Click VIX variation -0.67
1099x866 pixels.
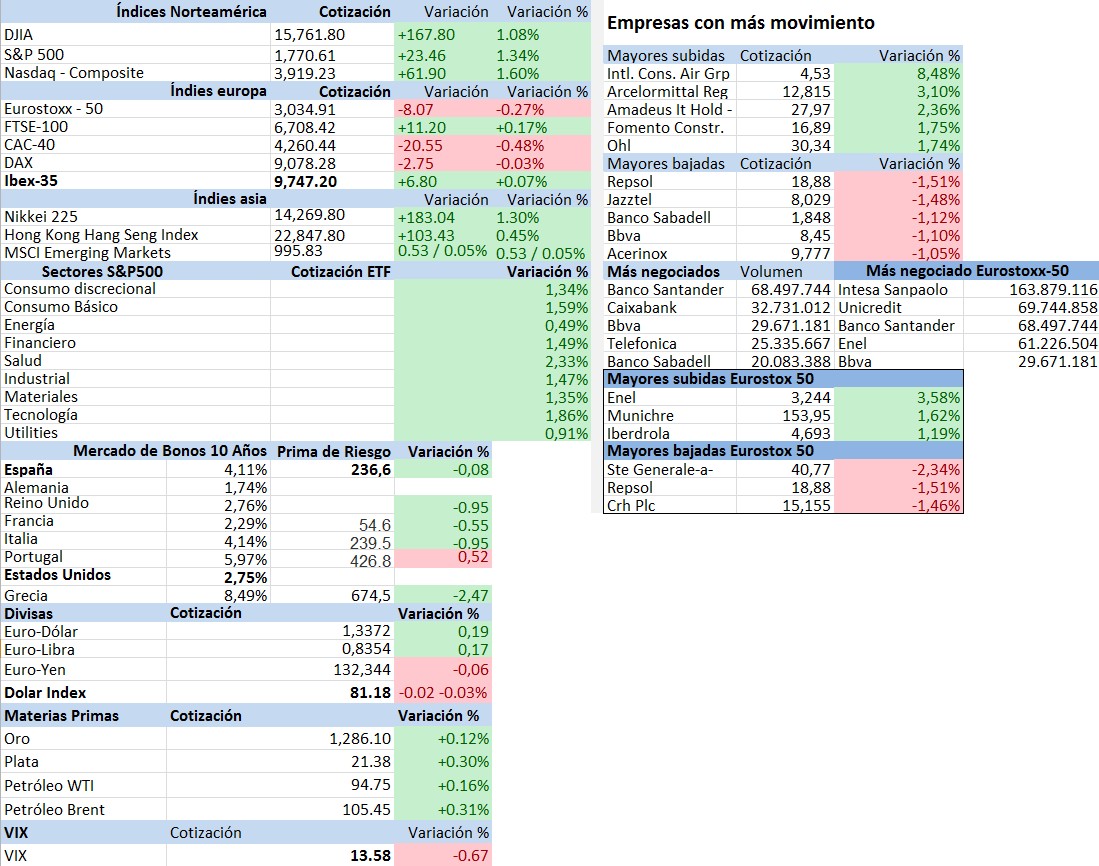pos(470,855)
